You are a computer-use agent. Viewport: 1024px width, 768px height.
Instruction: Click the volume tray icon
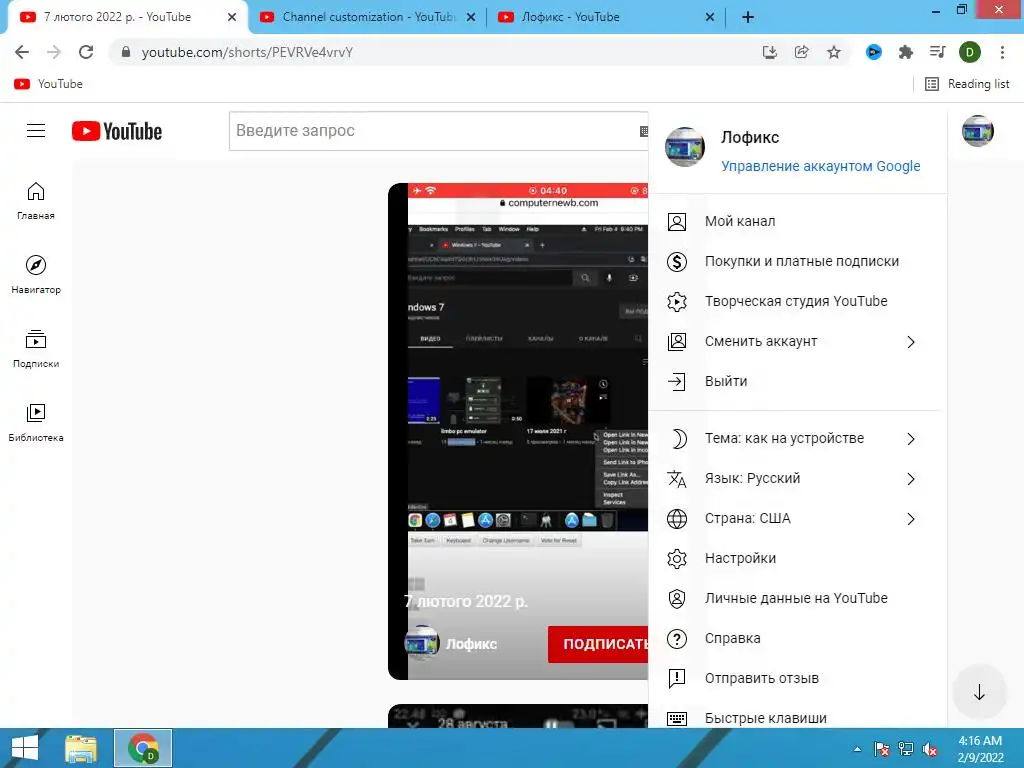click(x=930, y=749)
